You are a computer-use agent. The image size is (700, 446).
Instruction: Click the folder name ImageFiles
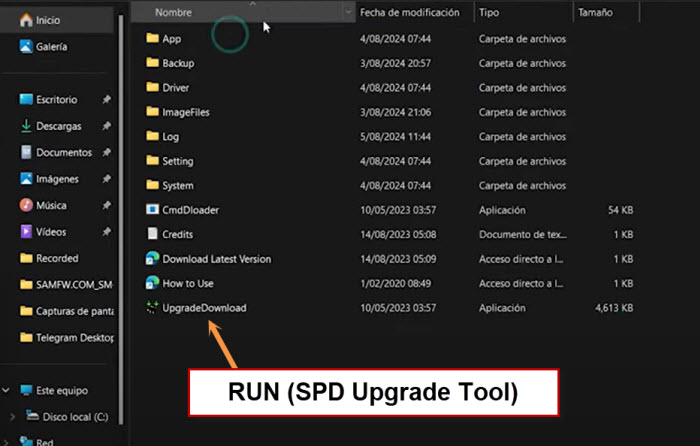pyautogui.click(x=186, y=112)
